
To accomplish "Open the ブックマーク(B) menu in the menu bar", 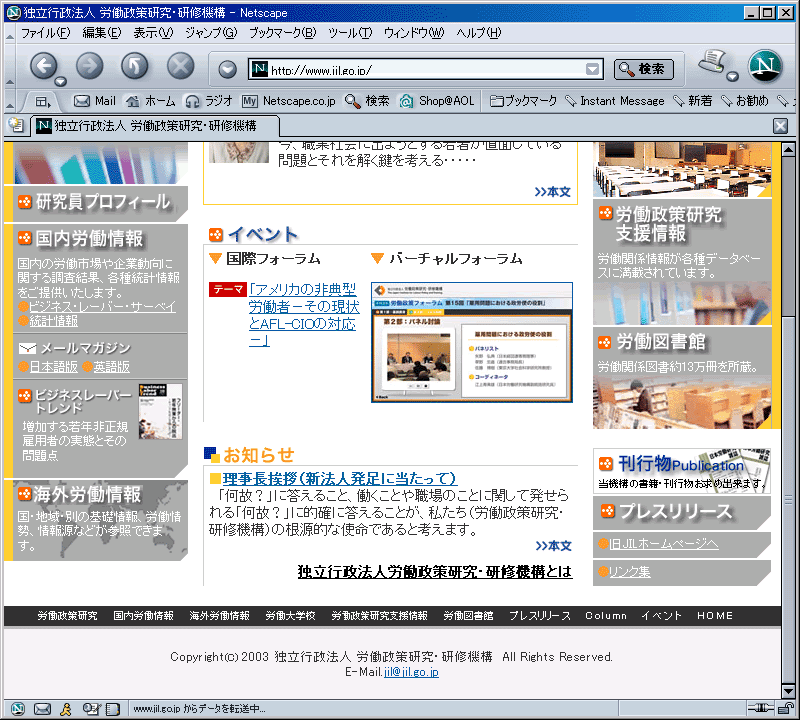I will coord(283,33).
